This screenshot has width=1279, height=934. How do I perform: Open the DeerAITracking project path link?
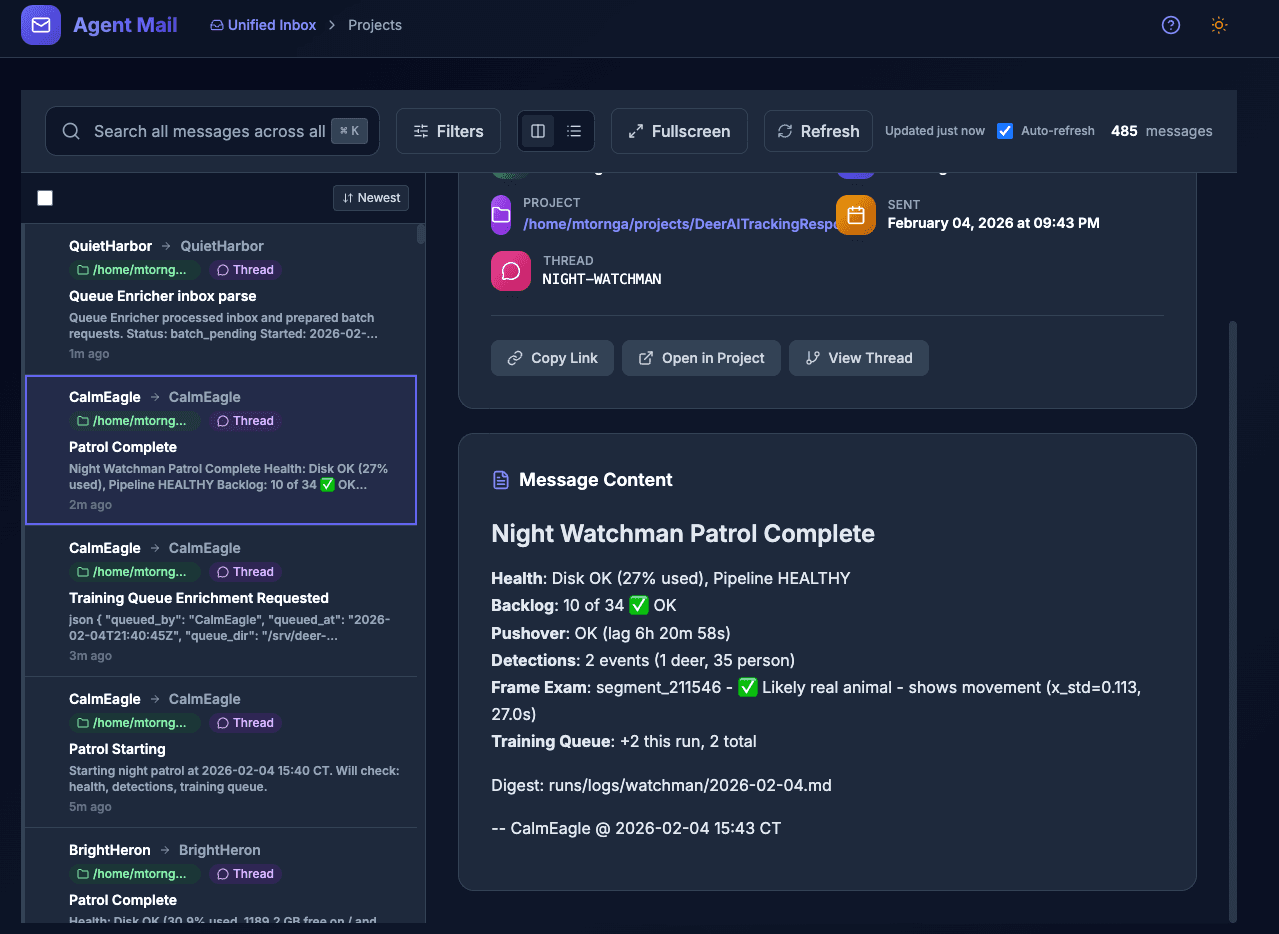(x=680, y=224)
